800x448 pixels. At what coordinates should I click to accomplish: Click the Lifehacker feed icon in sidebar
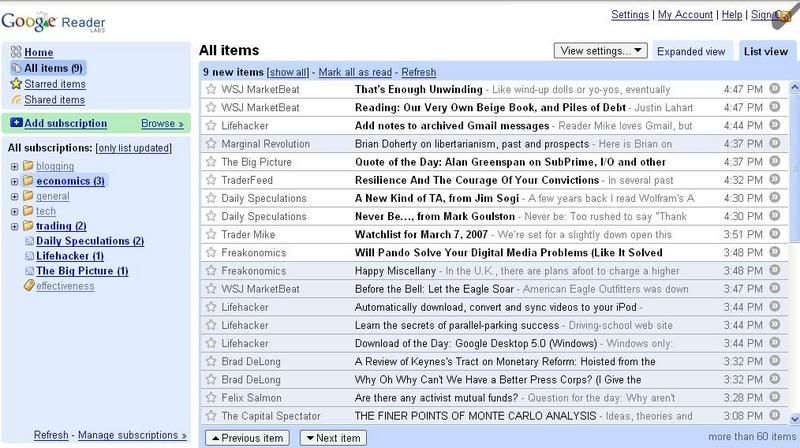(x=30, y=256)
